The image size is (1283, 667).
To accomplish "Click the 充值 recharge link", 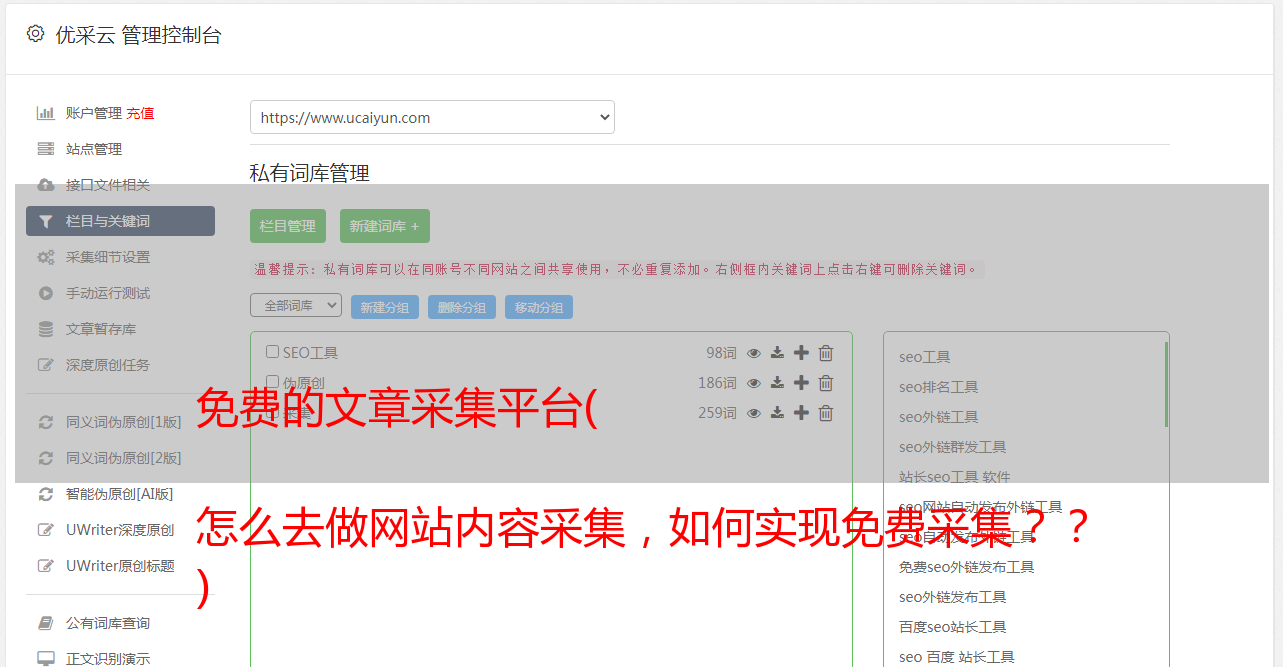I will point(140,113).
